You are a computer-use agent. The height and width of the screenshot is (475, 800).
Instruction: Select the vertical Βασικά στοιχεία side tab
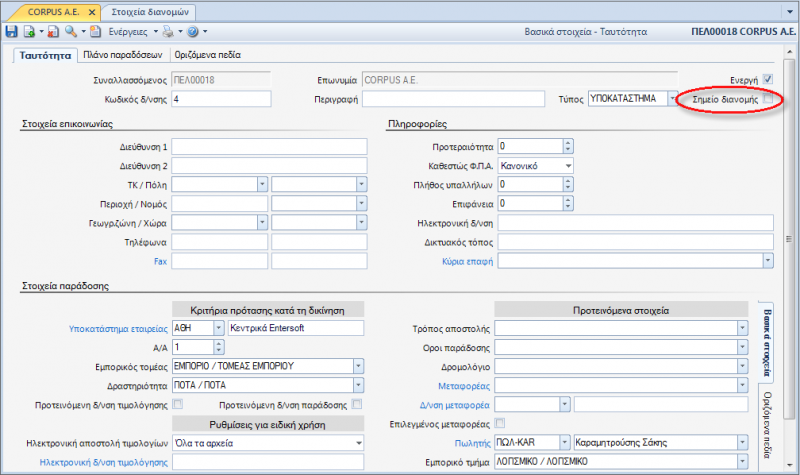pyautogui.click(x=766, y=342)
